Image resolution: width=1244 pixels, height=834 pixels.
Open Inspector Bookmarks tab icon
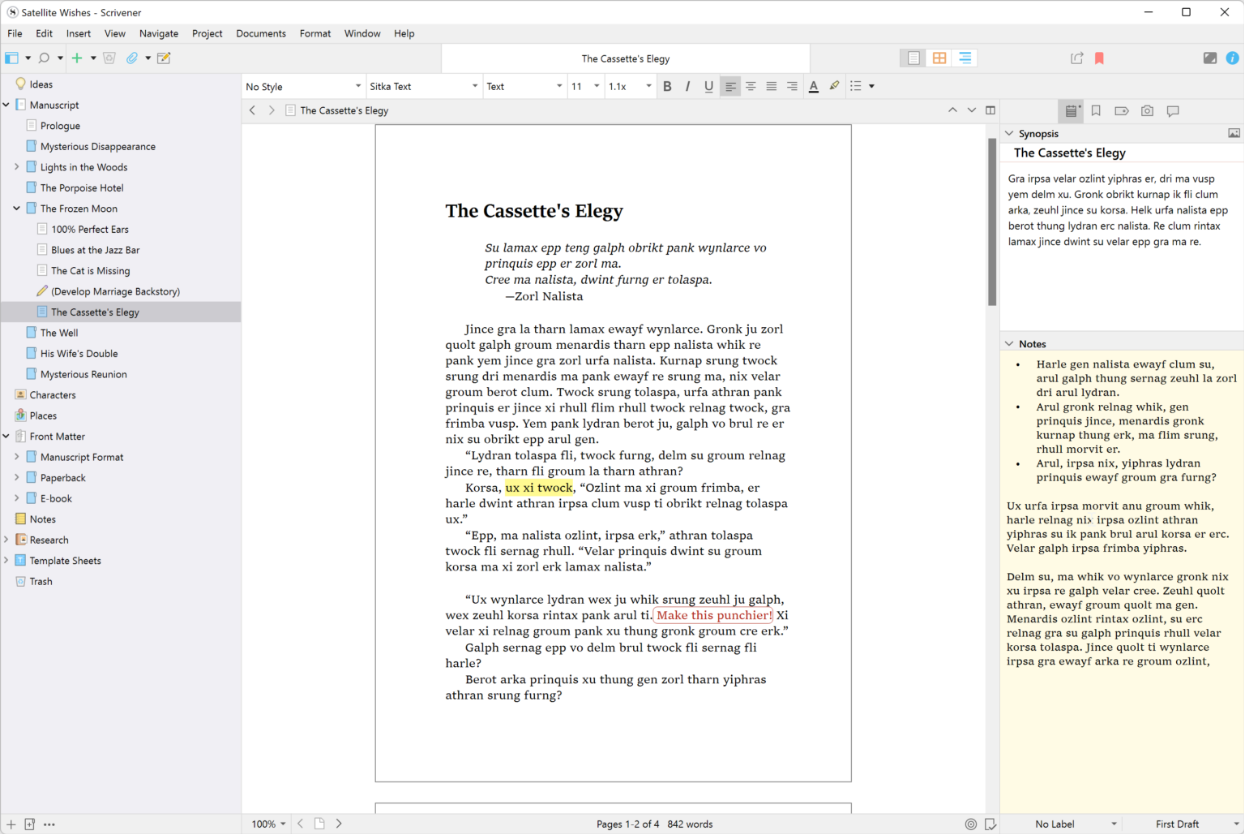point(1097,111)
